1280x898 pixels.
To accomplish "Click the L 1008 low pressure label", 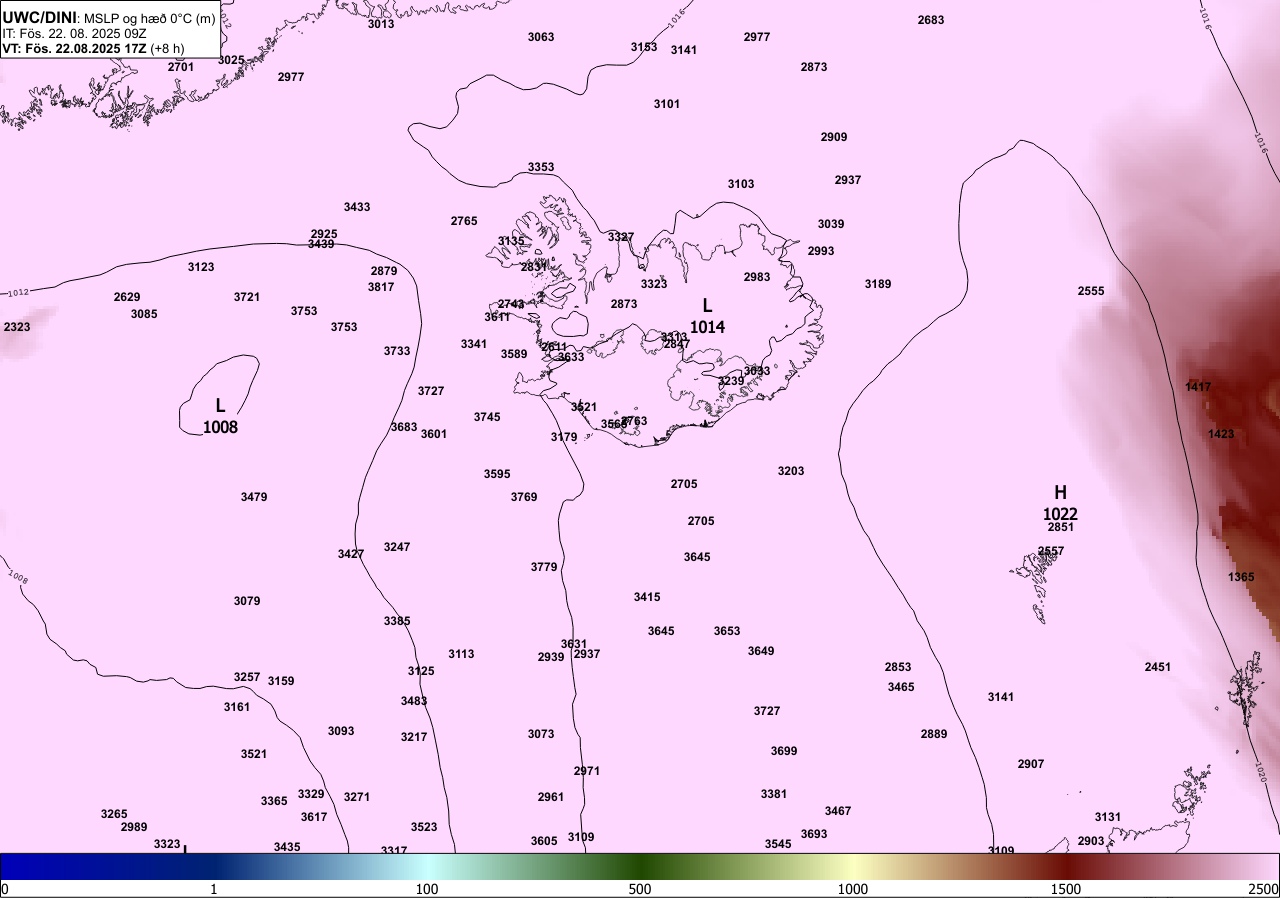I will click(220, 416).
